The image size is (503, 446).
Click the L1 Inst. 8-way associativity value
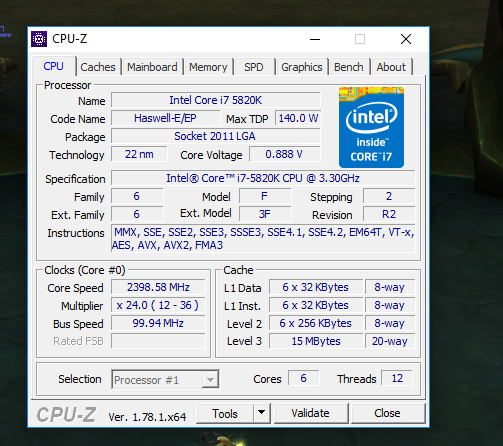click(x=390, y=305)
